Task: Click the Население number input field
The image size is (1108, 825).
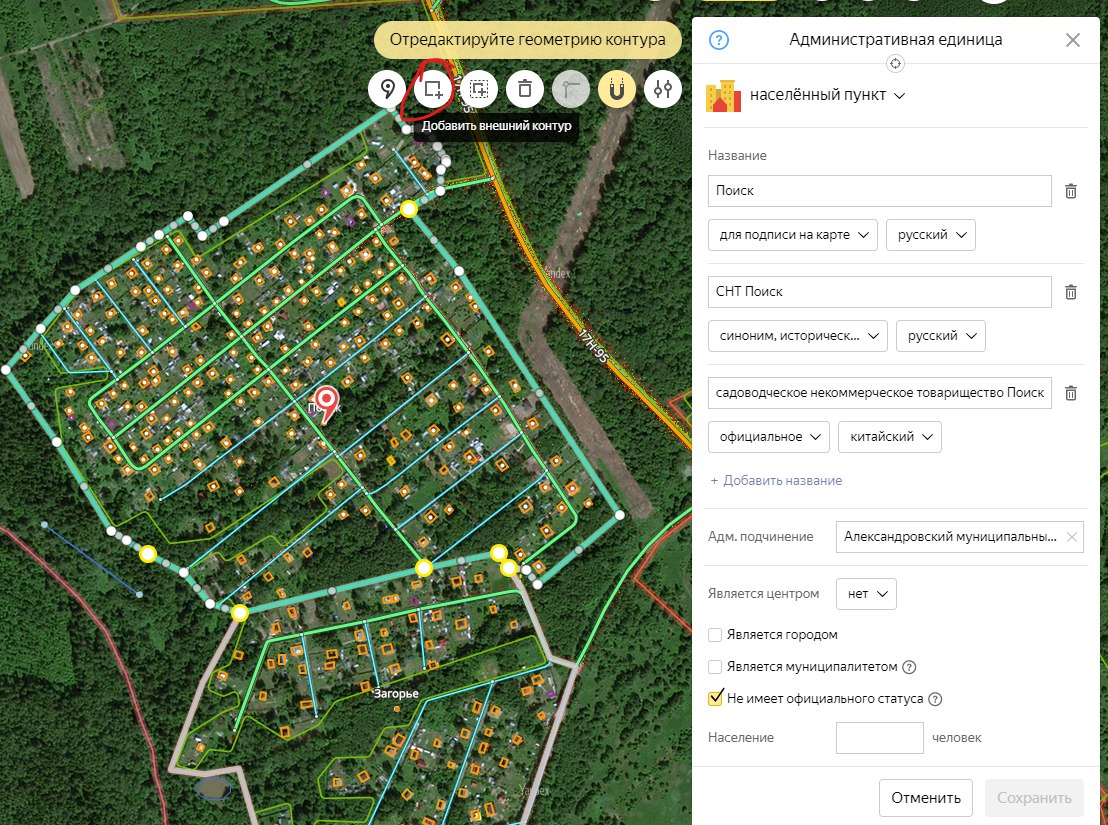Action: tap(880, 738)
